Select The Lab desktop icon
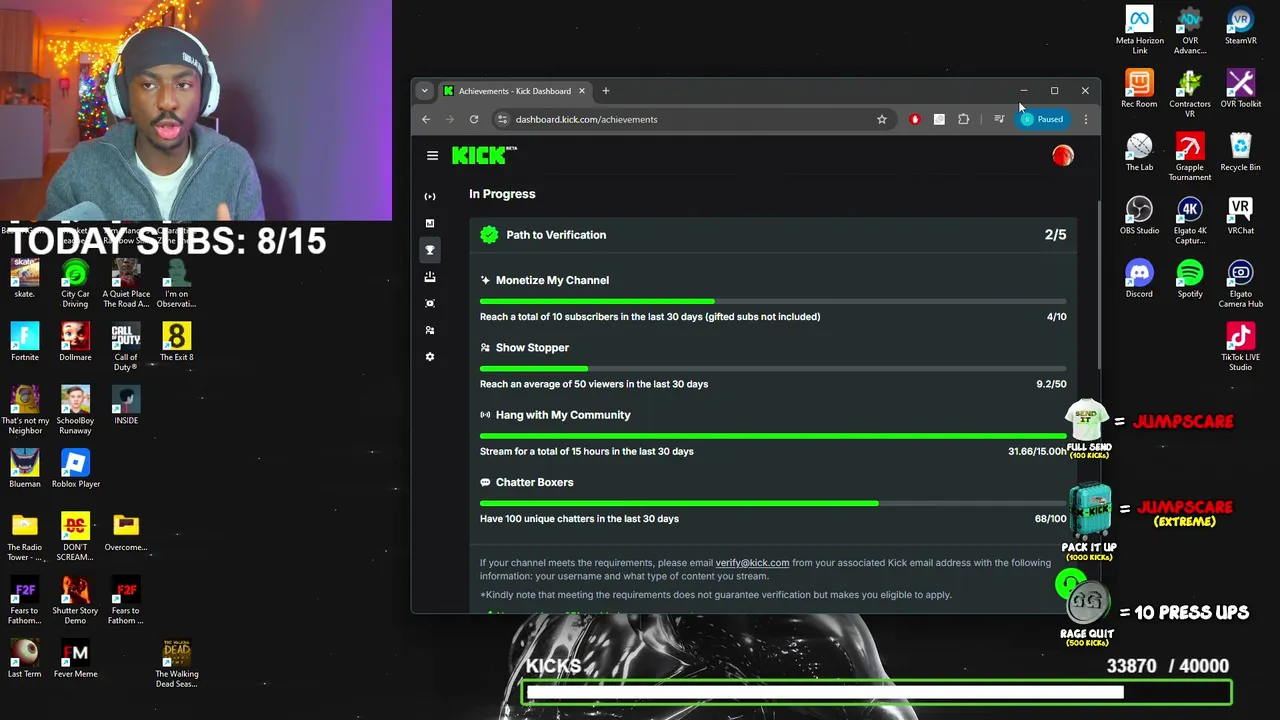The width and height of the screenshot is (1280, 720). point(1139,151)
